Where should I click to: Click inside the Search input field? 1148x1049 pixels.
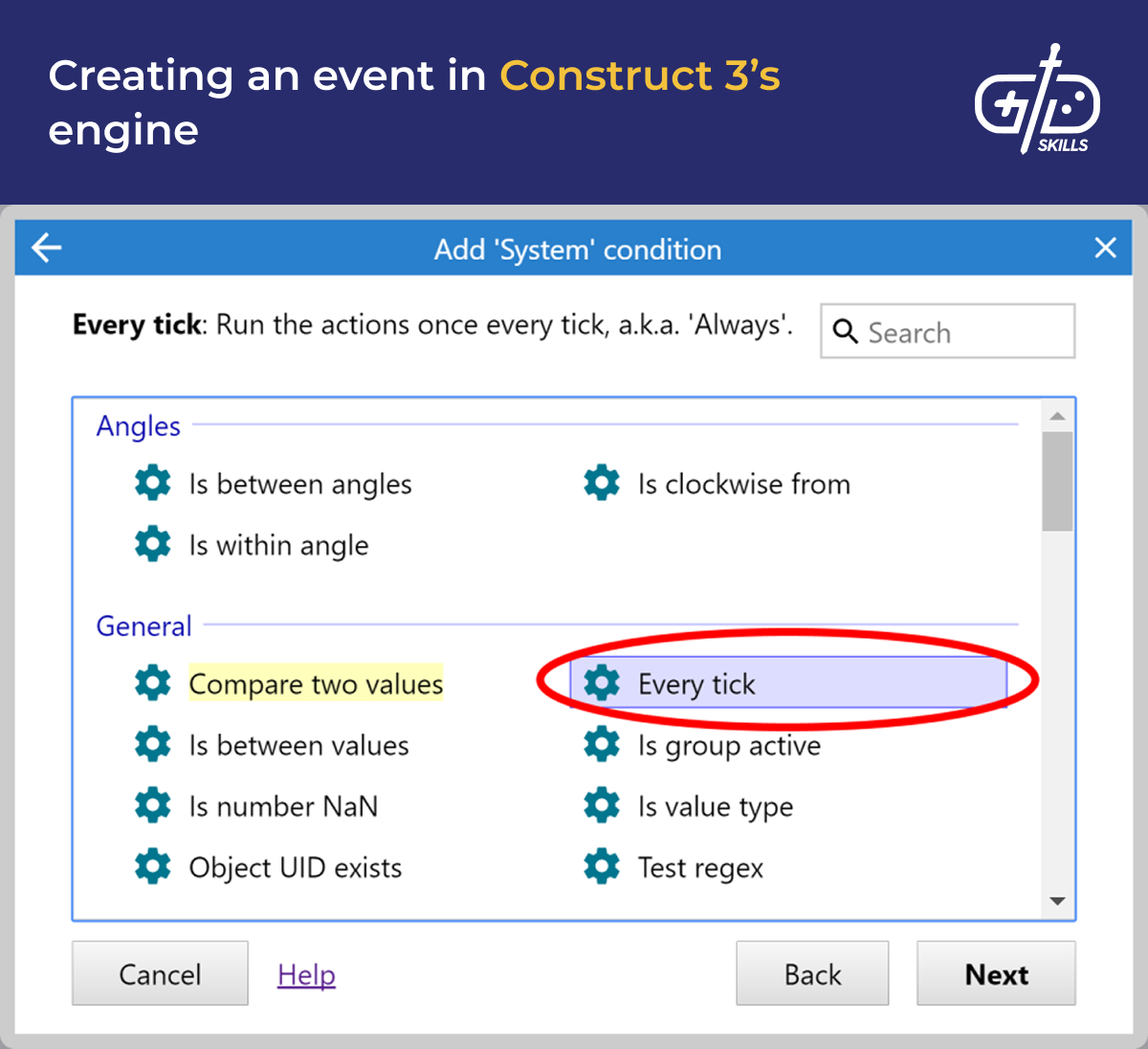coord(947,332)
